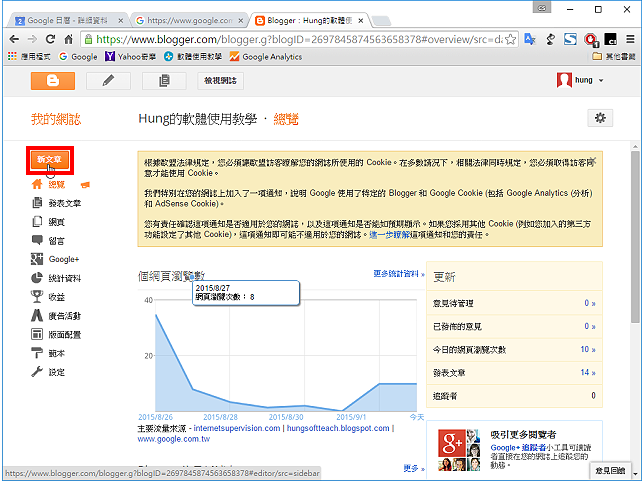This screenshot has height=483, width=643.
Task: Select 統計資料 in the sidebar
Action: pos(56,278)
